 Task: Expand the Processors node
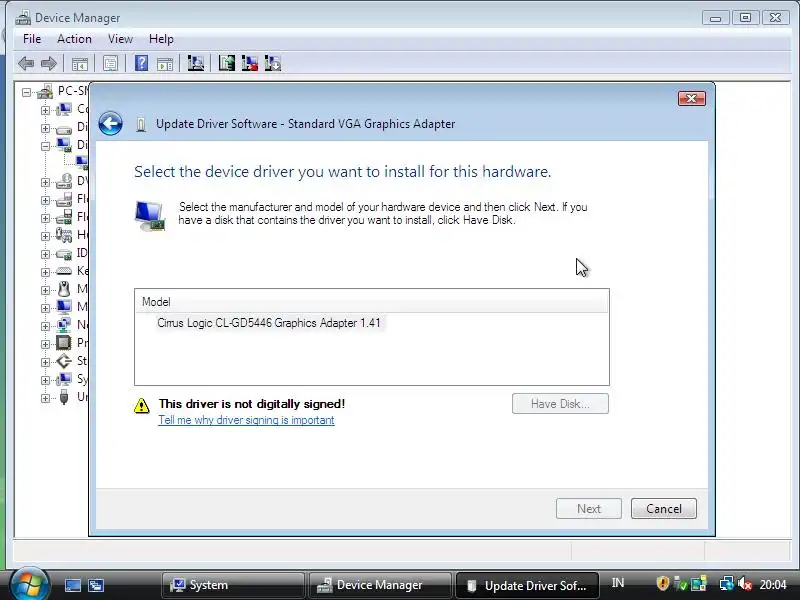45,344
